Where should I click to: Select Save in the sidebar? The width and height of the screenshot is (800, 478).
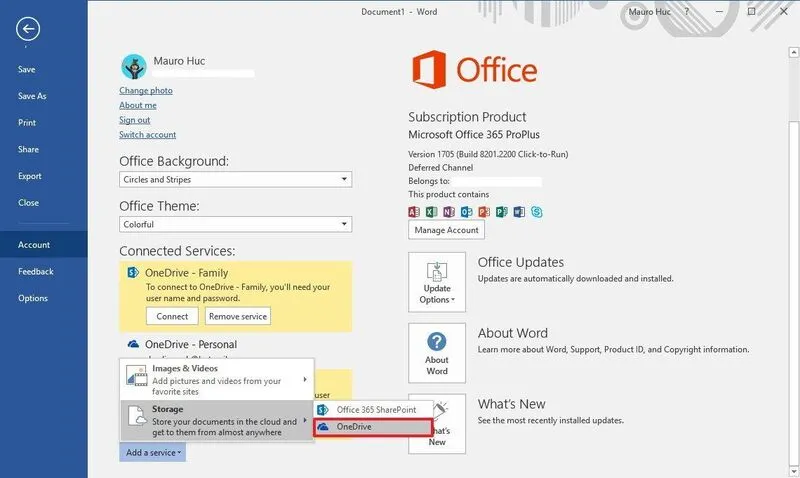click(x=27, y=69)
